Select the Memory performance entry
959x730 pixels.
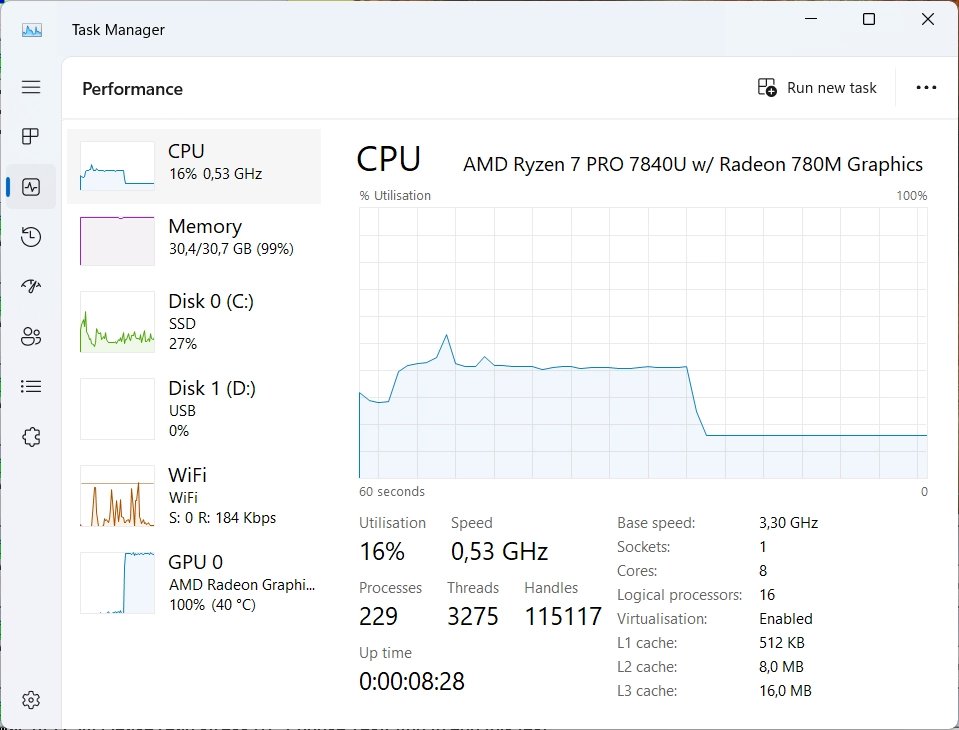click(194, 239)
